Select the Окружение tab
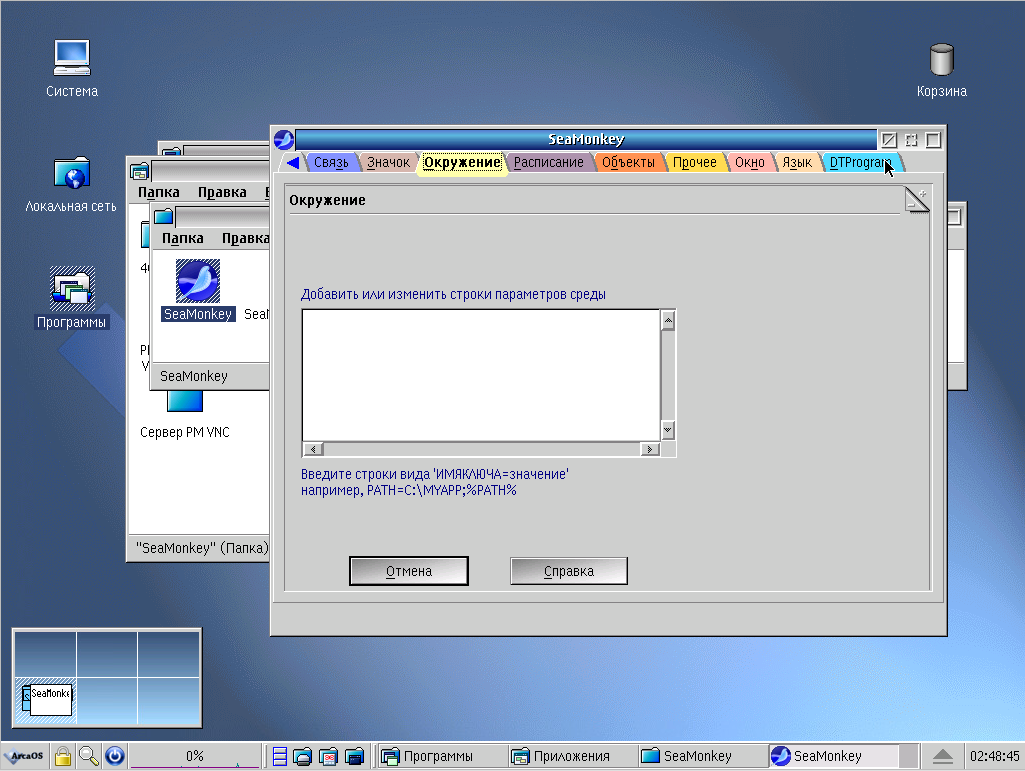1025x771 pixels. coord(462,162)
